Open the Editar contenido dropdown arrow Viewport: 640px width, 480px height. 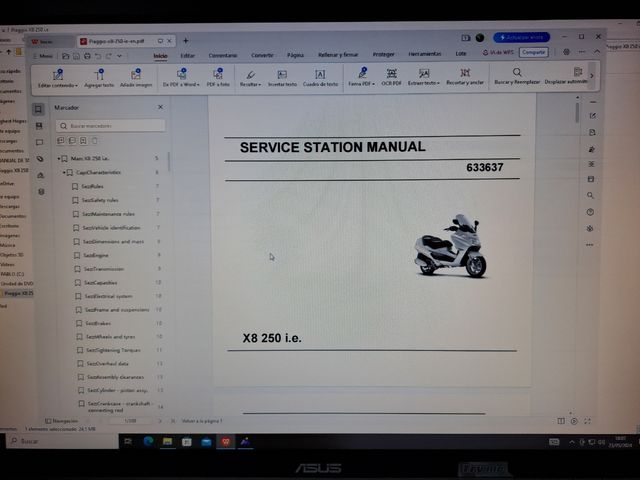coord(76,86)
